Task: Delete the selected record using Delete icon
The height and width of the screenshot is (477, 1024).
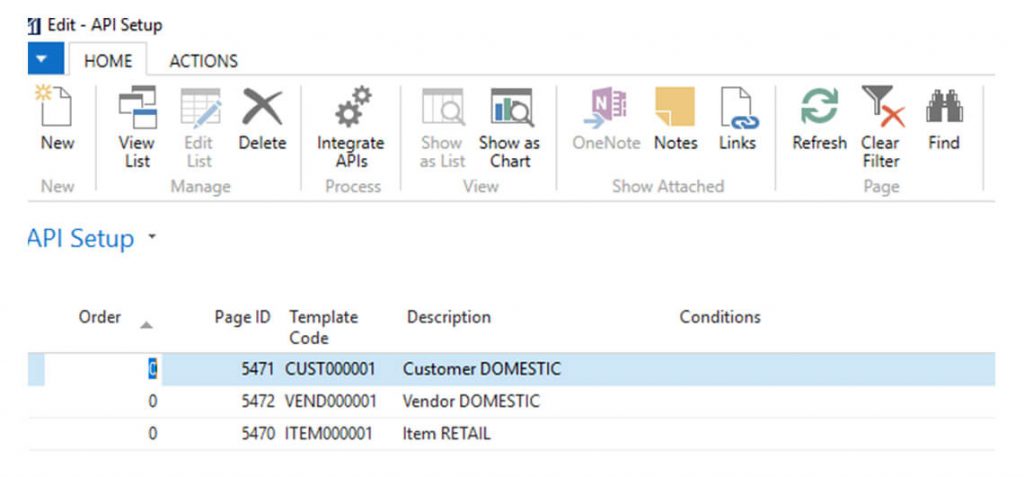Action: [262, 107]
